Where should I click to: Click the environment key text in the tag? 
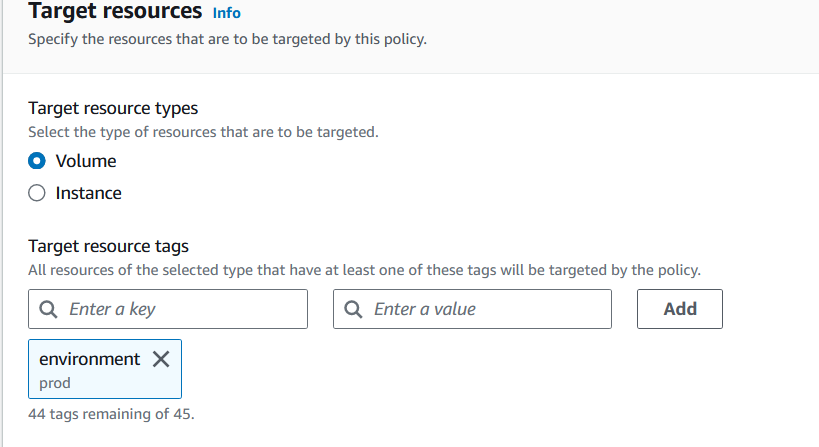point(89,359)
